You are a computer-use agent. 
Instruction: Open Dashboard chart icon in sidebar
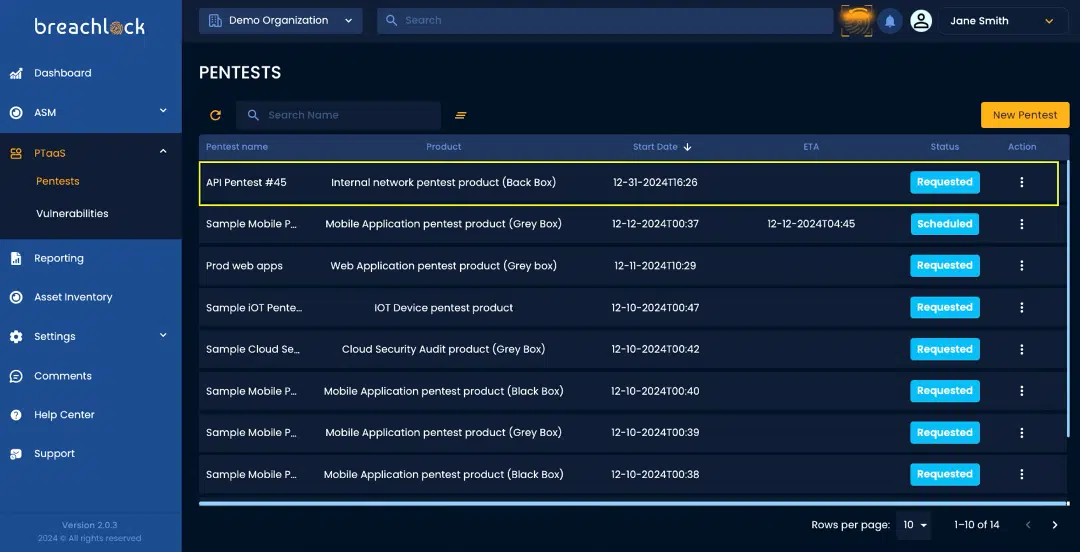coord(16,74)
